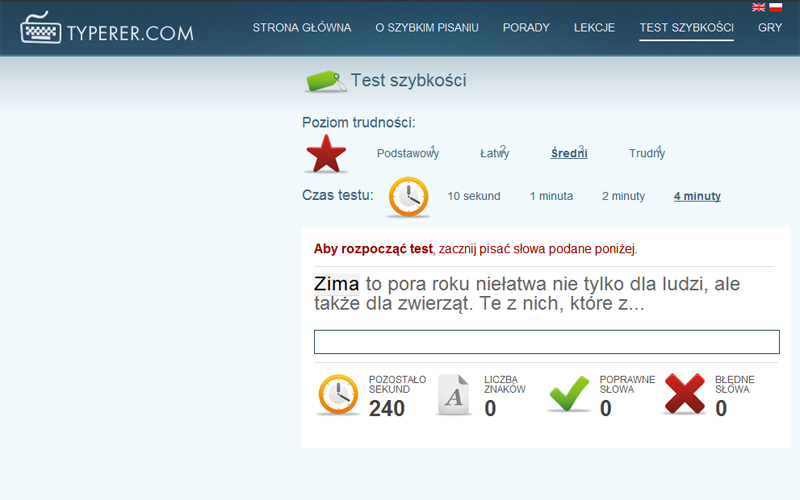Image resolution: width=800 pixels, height=500 pixels.
Task: Switch language with the Polish flag
Action: (x=776, y=7)
